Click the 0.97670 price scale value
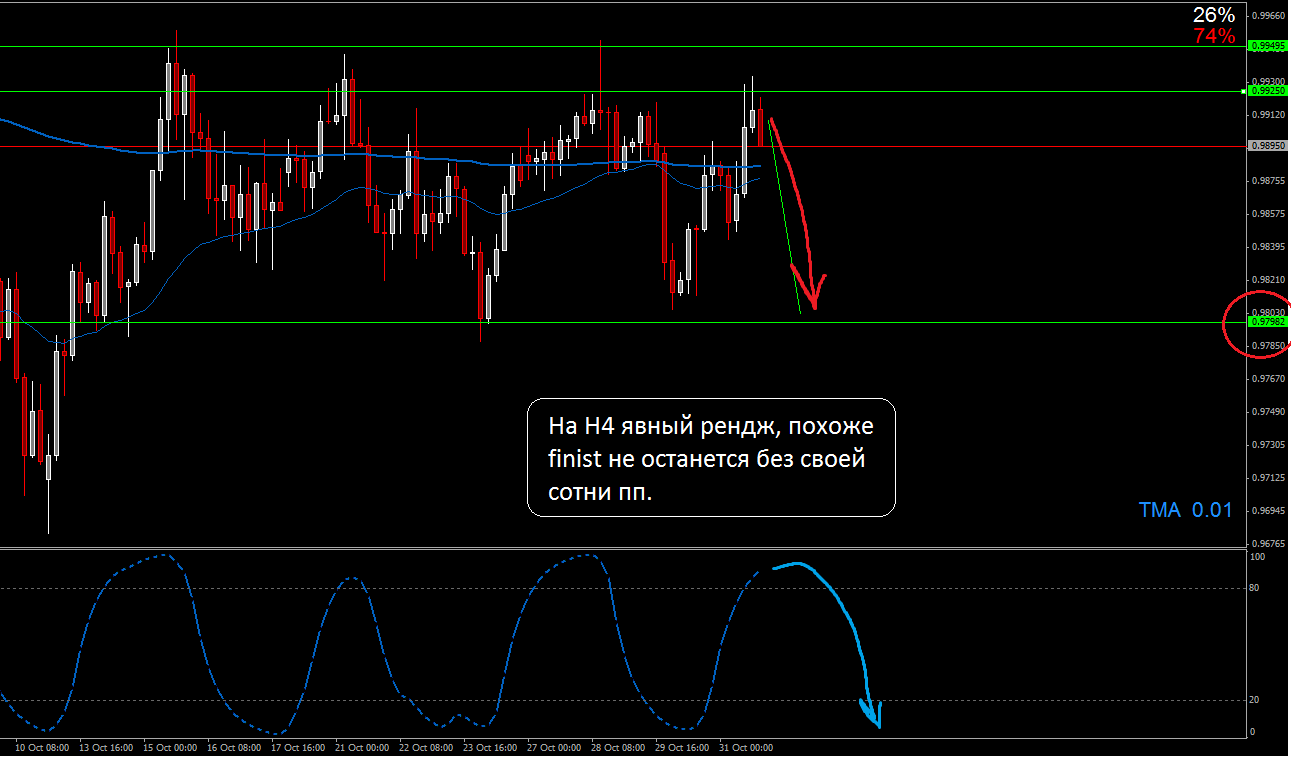The height and width of the screenshot is (759, 1291). coord(1268,379)
